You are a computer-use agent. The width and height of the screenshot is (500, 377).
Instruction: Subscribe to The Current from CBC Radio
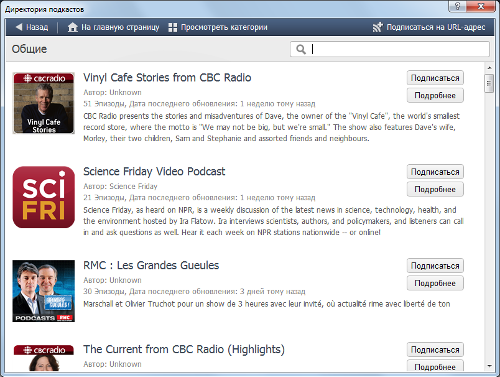[x=435, y=350]
